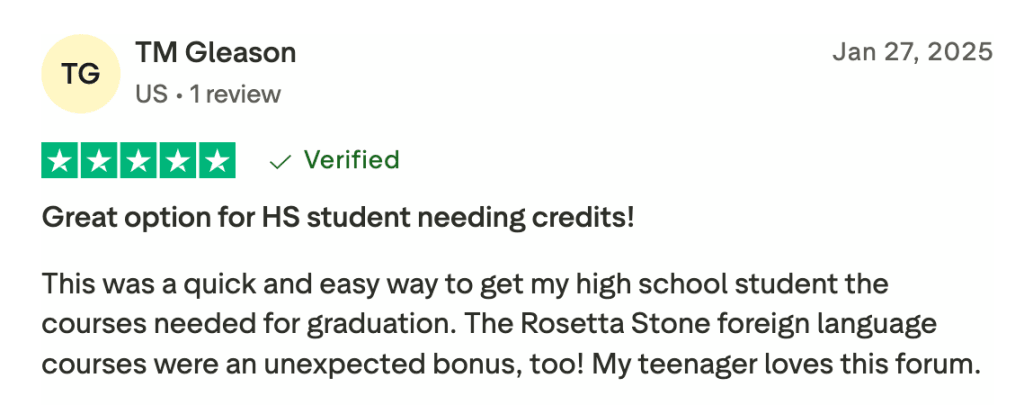Select the second green rating star
The width and height of the screenshot is (1024, 405).
[99, 161]
